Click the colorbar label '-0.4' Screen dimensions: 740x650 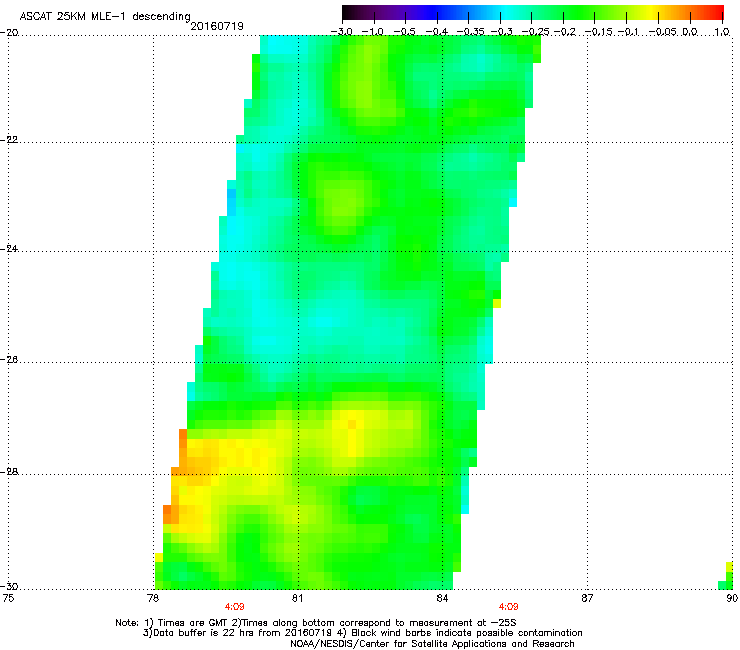tap(437, 32)
